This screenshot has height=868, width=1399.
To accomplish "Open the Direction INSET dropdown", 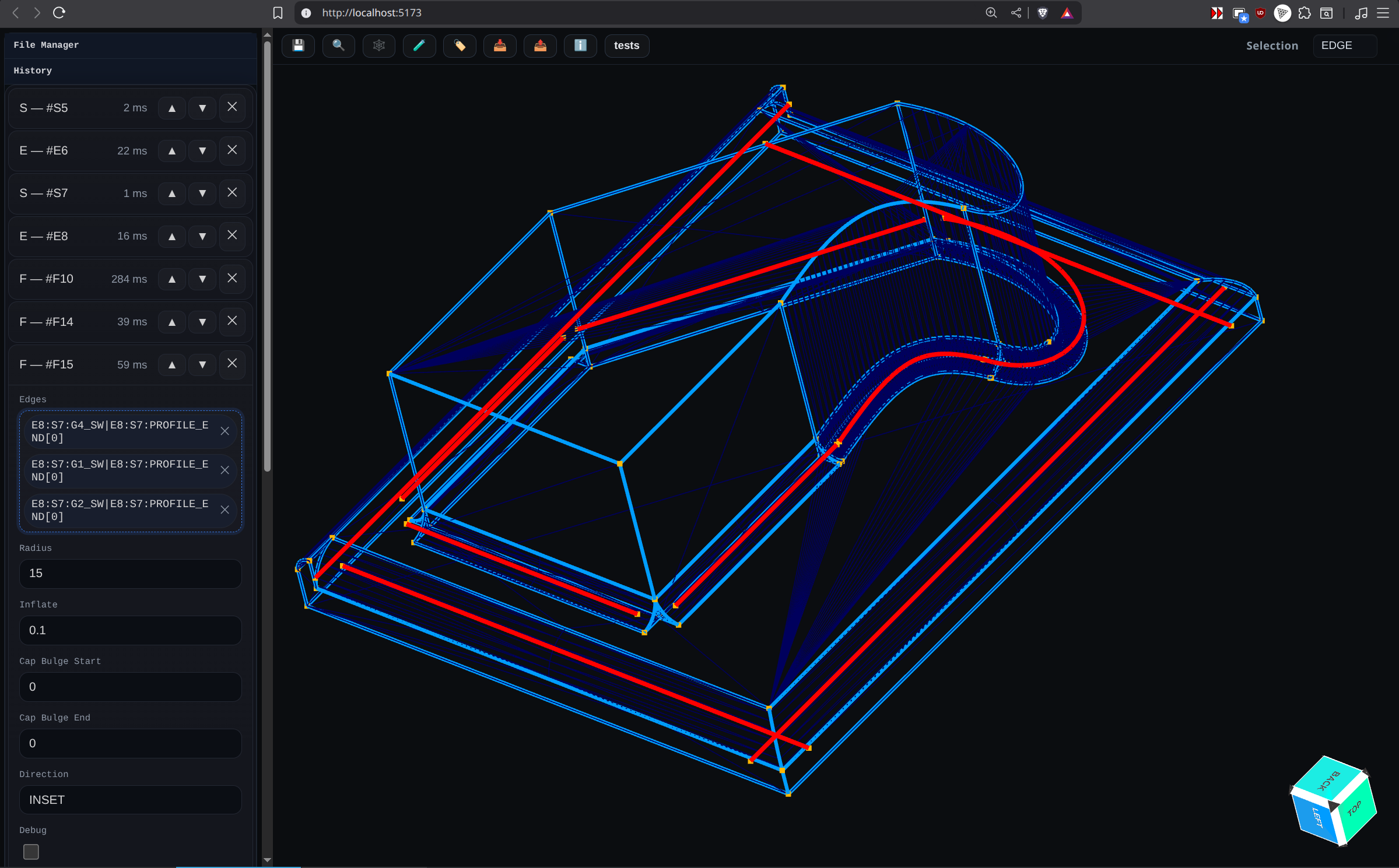I will tap(130, 800).
